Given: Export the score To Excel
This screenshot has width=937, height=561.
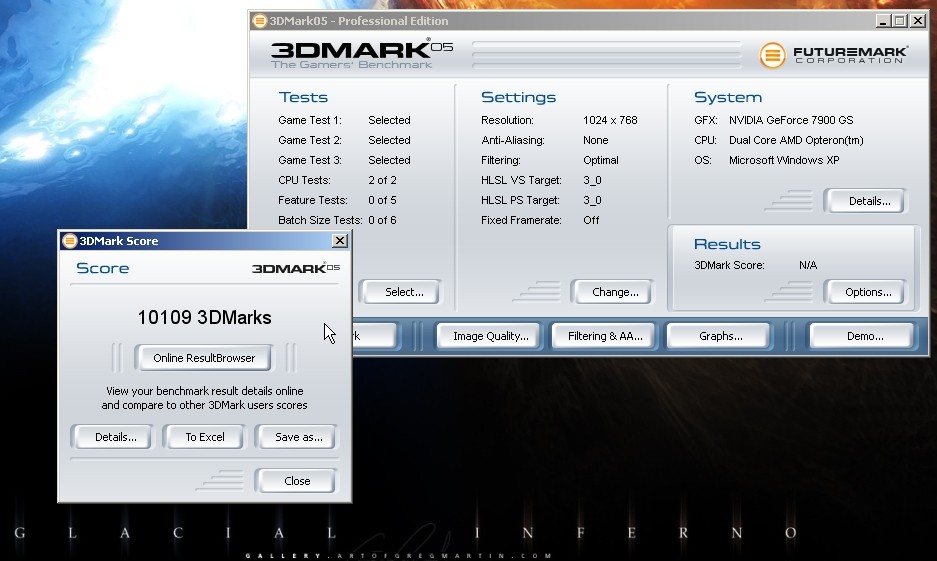Looking at the screenshot, I should pyautogui.click(x=204, y=437).
